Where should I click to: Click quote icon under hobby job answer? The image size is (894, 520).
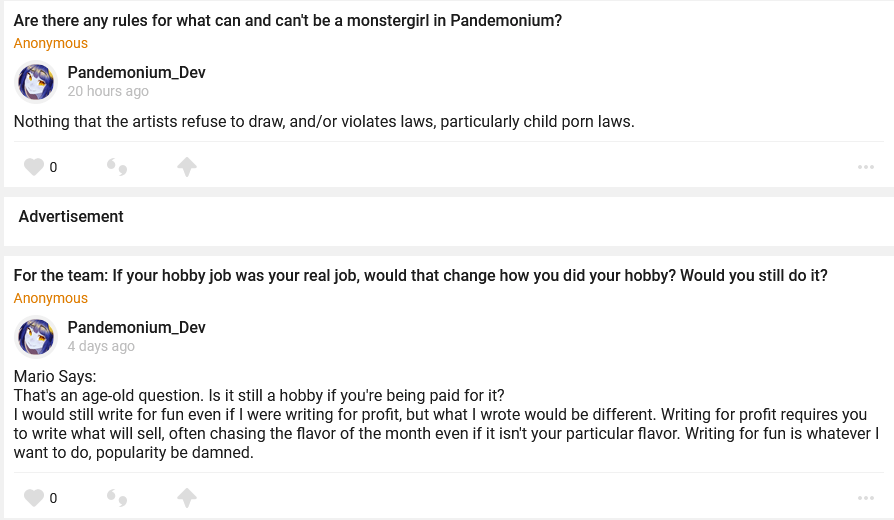click(117, 498)
